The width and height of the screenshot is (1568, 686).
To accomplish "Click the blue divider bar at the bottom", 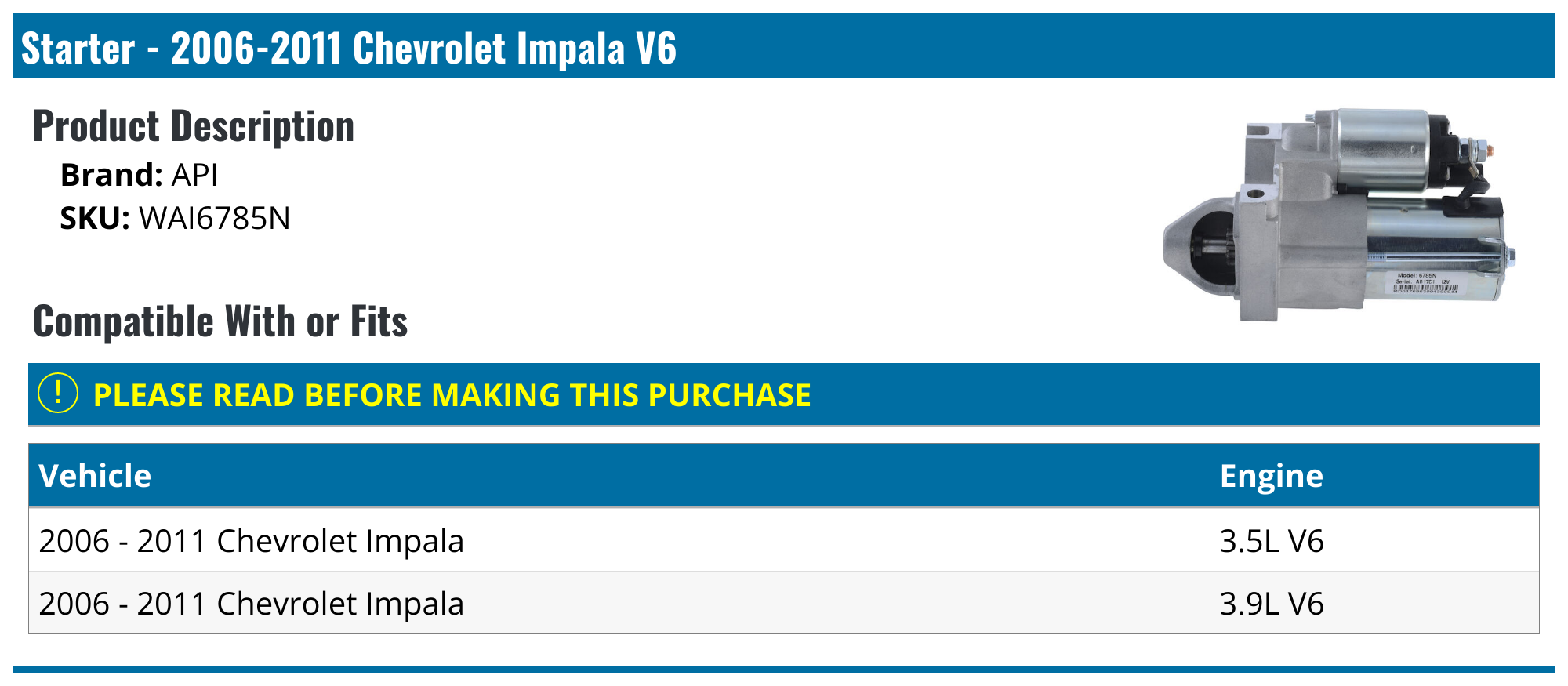I will pyautogui.click(x=784, y=670).
